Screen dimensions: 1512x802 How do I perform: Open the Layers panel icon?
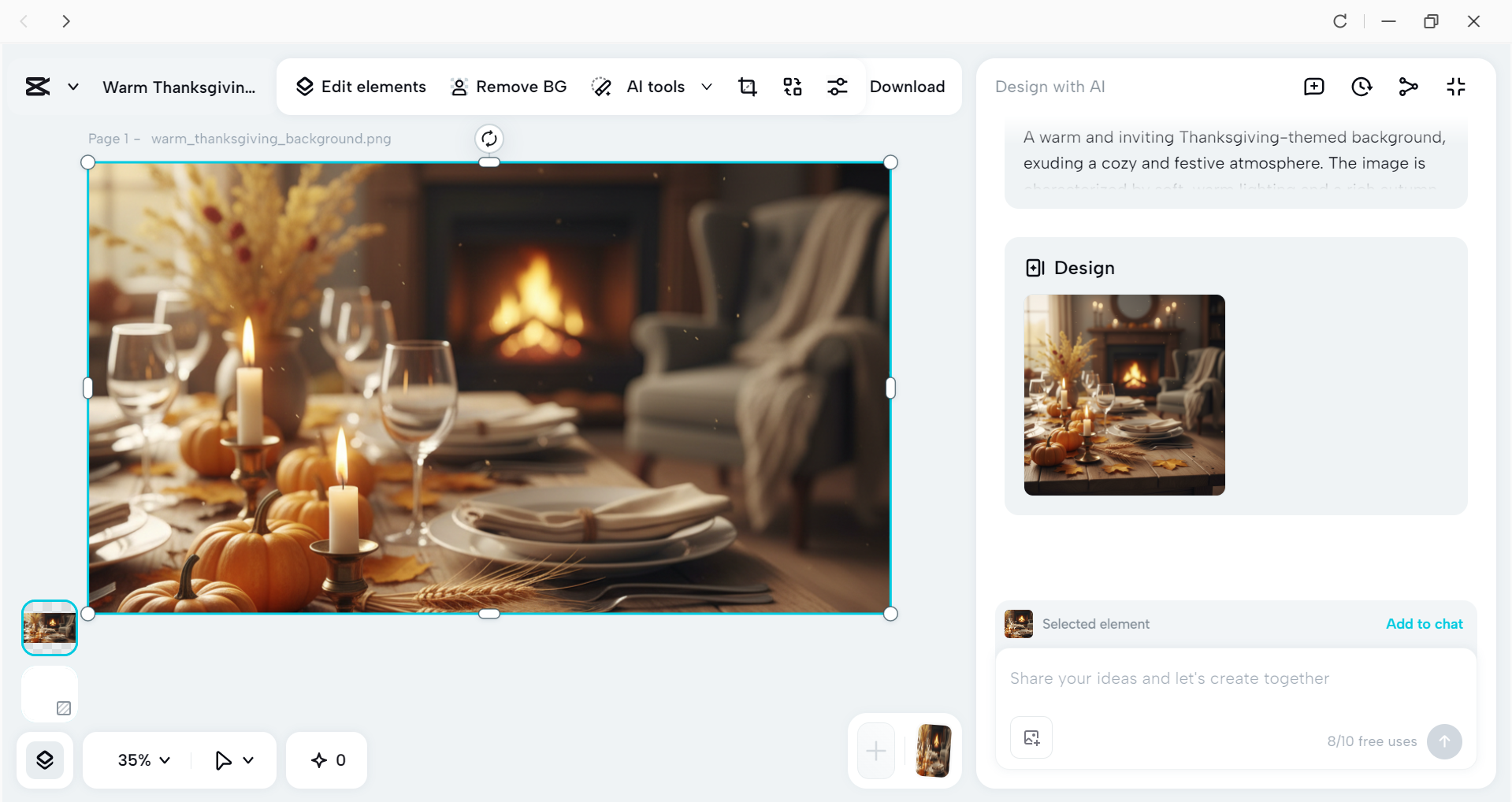(45, 759)
